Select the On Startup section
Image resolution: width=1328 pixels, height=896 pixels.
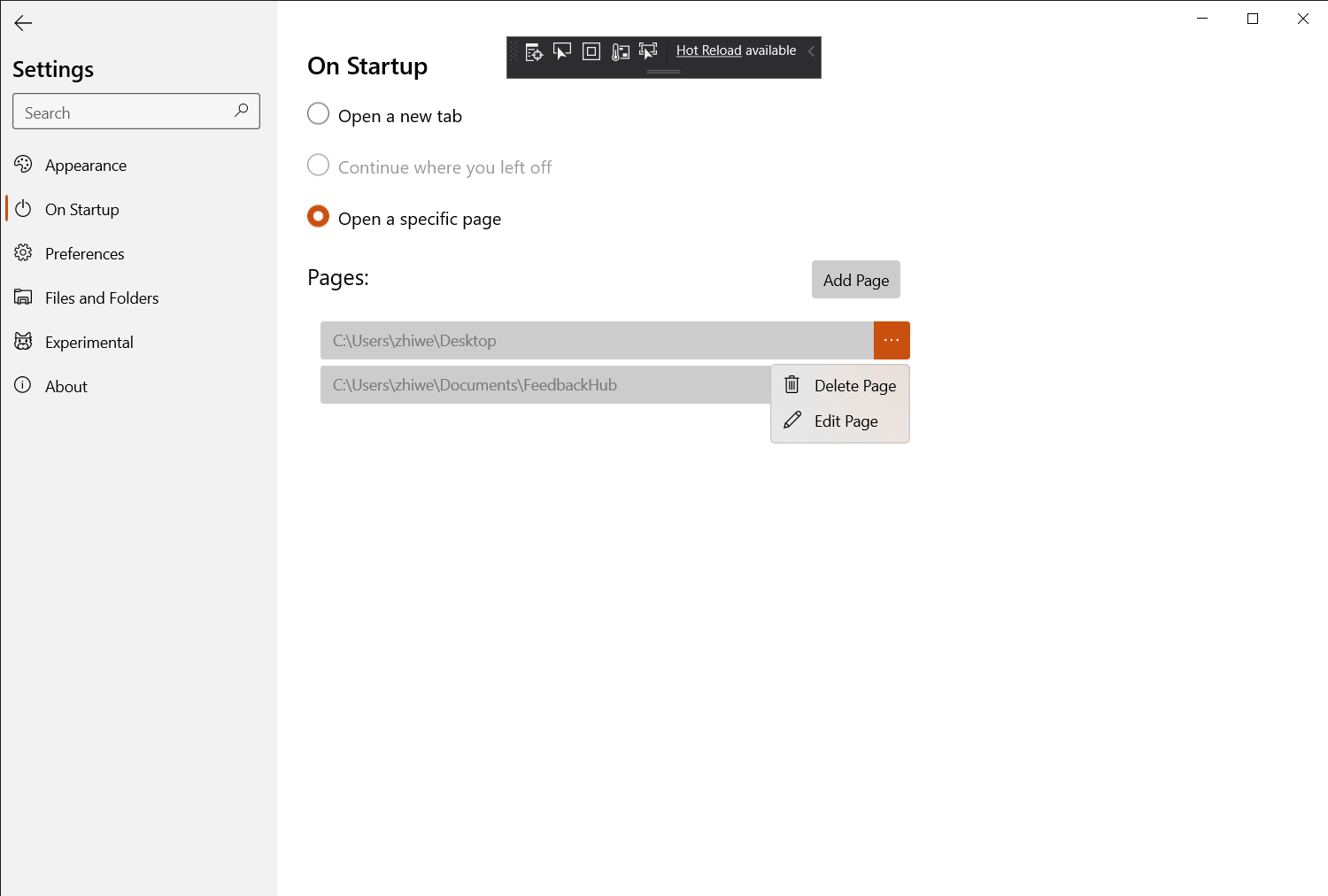(x=139, y=209)
